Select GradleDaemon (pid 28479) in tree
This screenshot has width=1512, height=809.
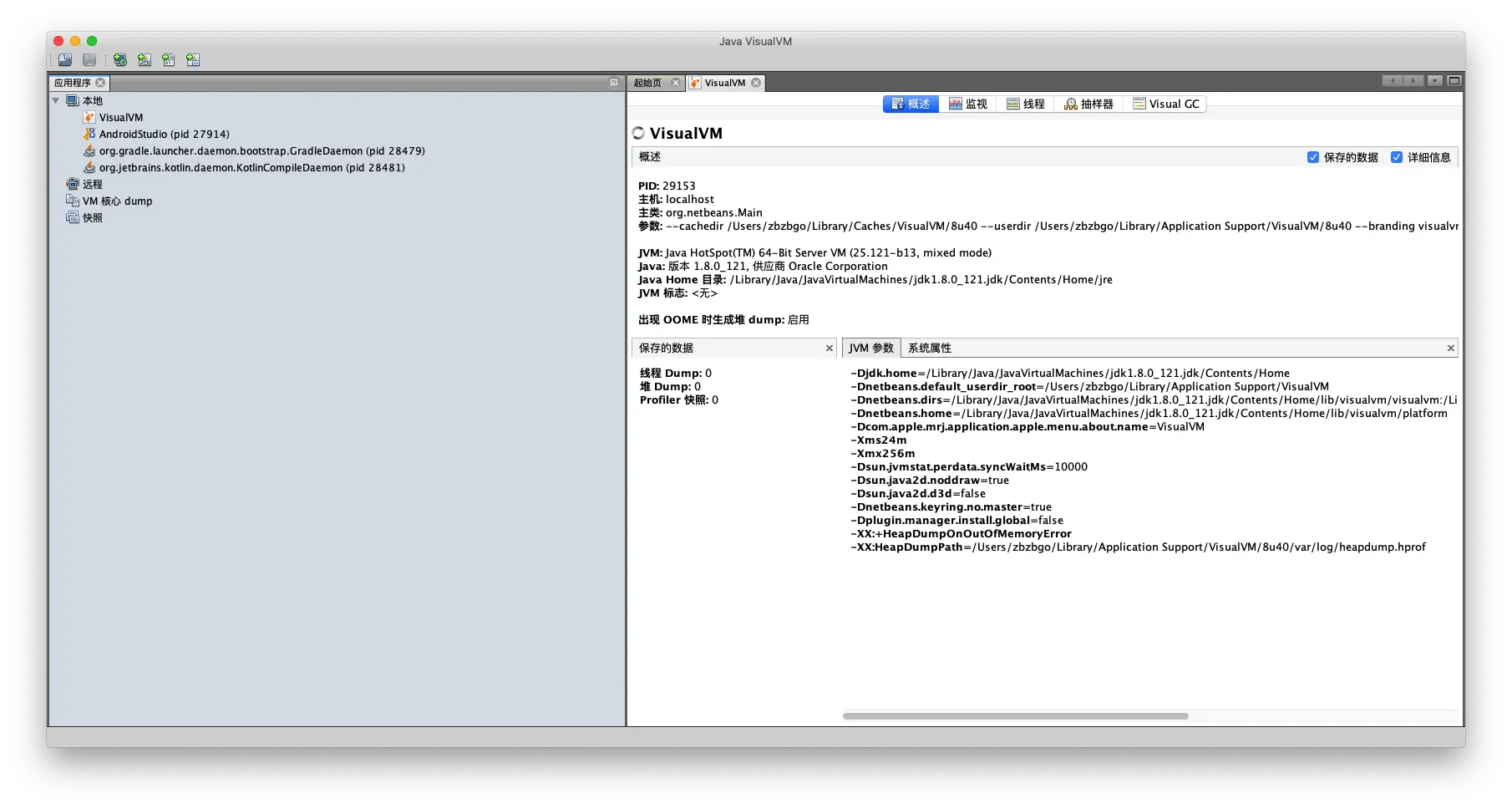coord(262,151)
